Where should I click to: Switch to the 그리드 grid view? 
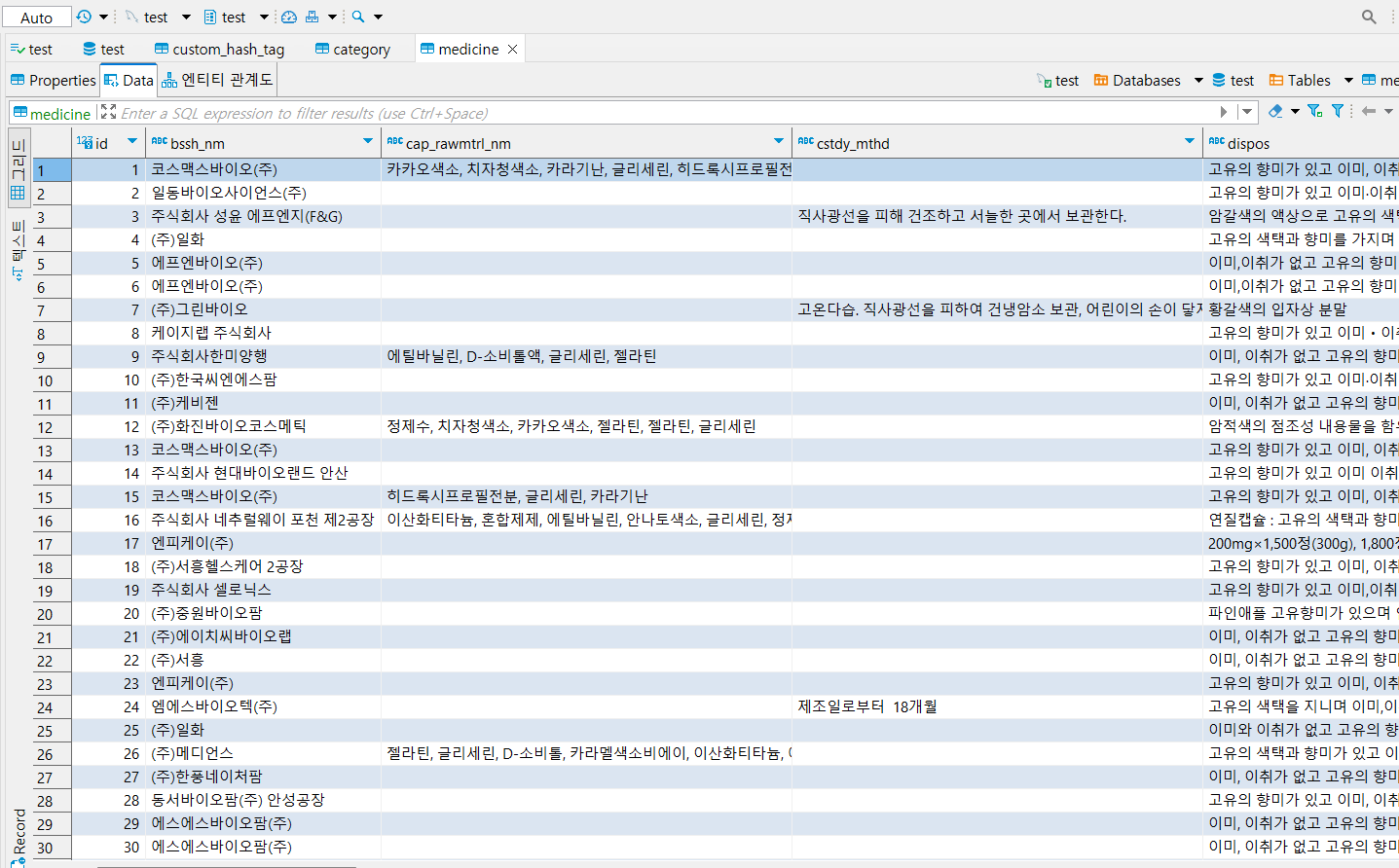18,169
